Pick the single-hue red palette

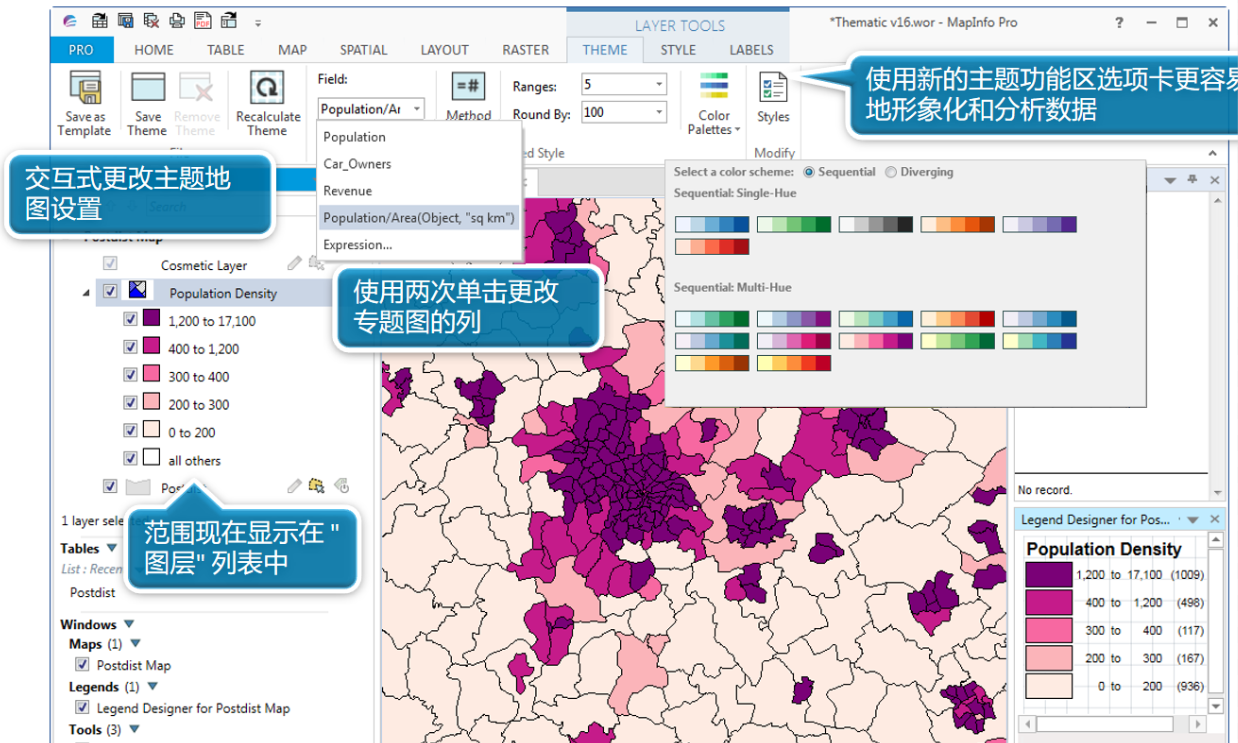712,246
